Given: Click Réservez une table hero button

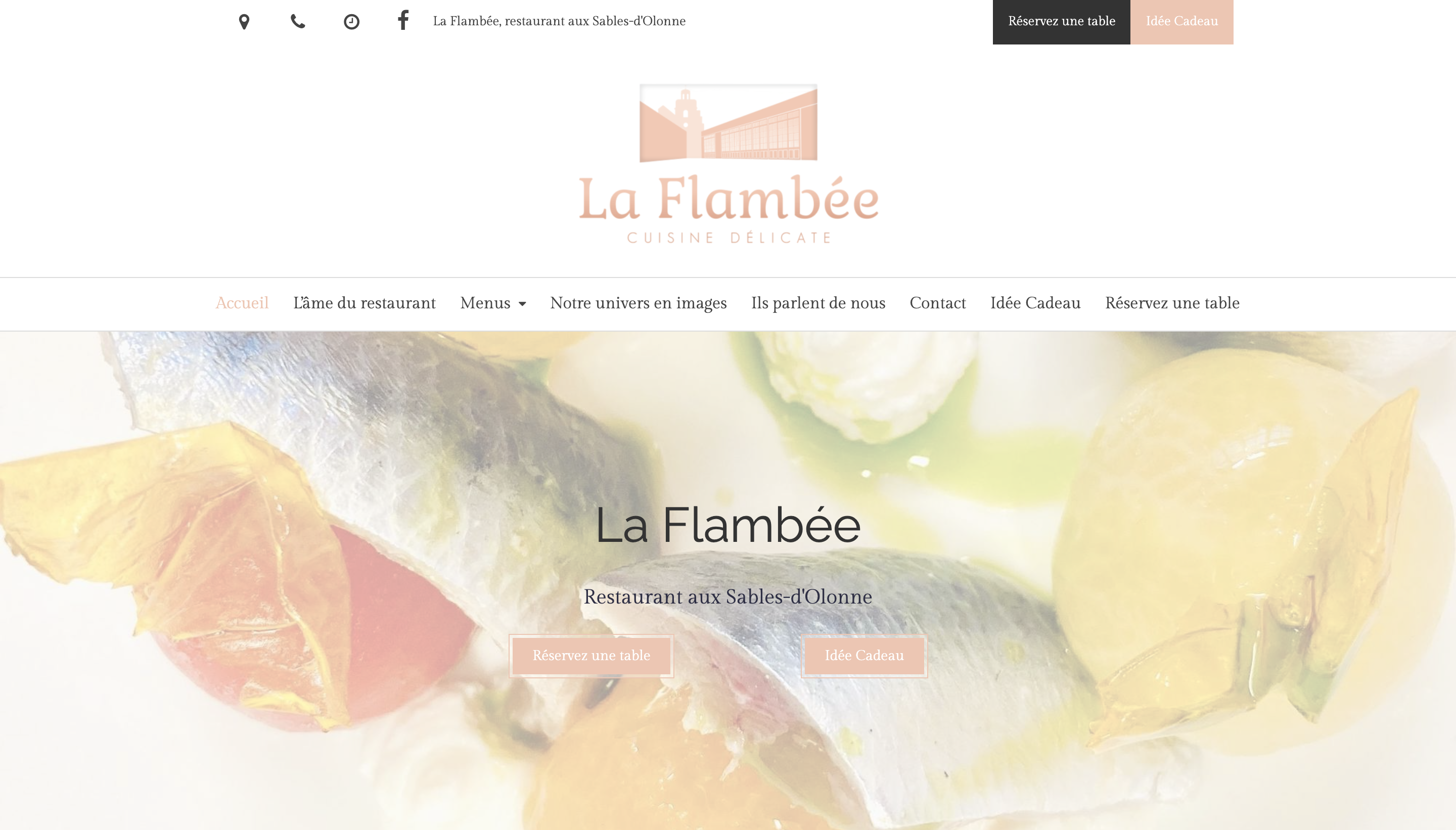Looking at the screenshot, I should [x=591, y=656].
